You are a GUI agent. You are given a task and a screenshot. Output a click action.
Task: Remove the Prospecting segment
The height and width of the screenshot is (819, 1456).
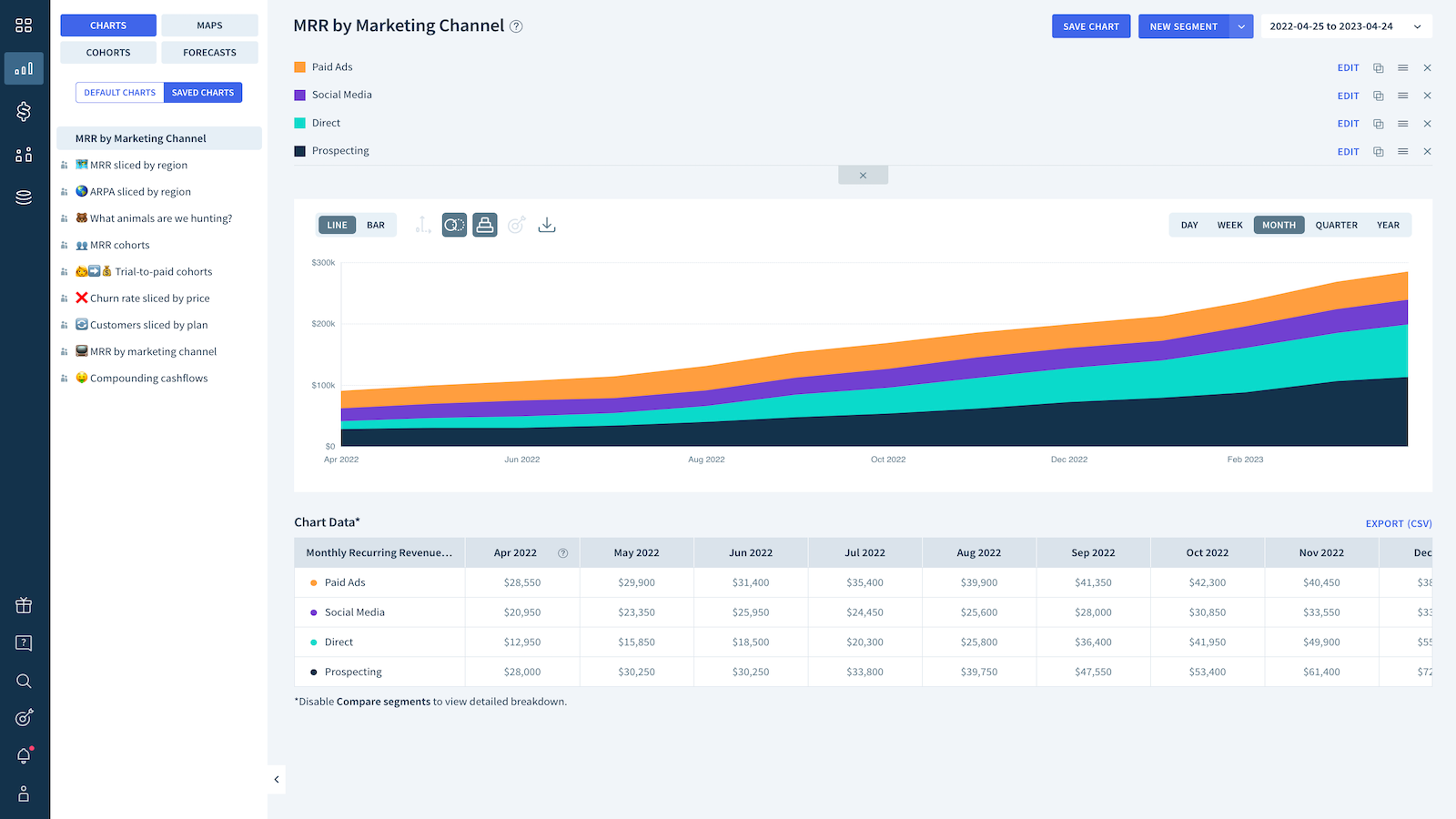point(1427,152)
